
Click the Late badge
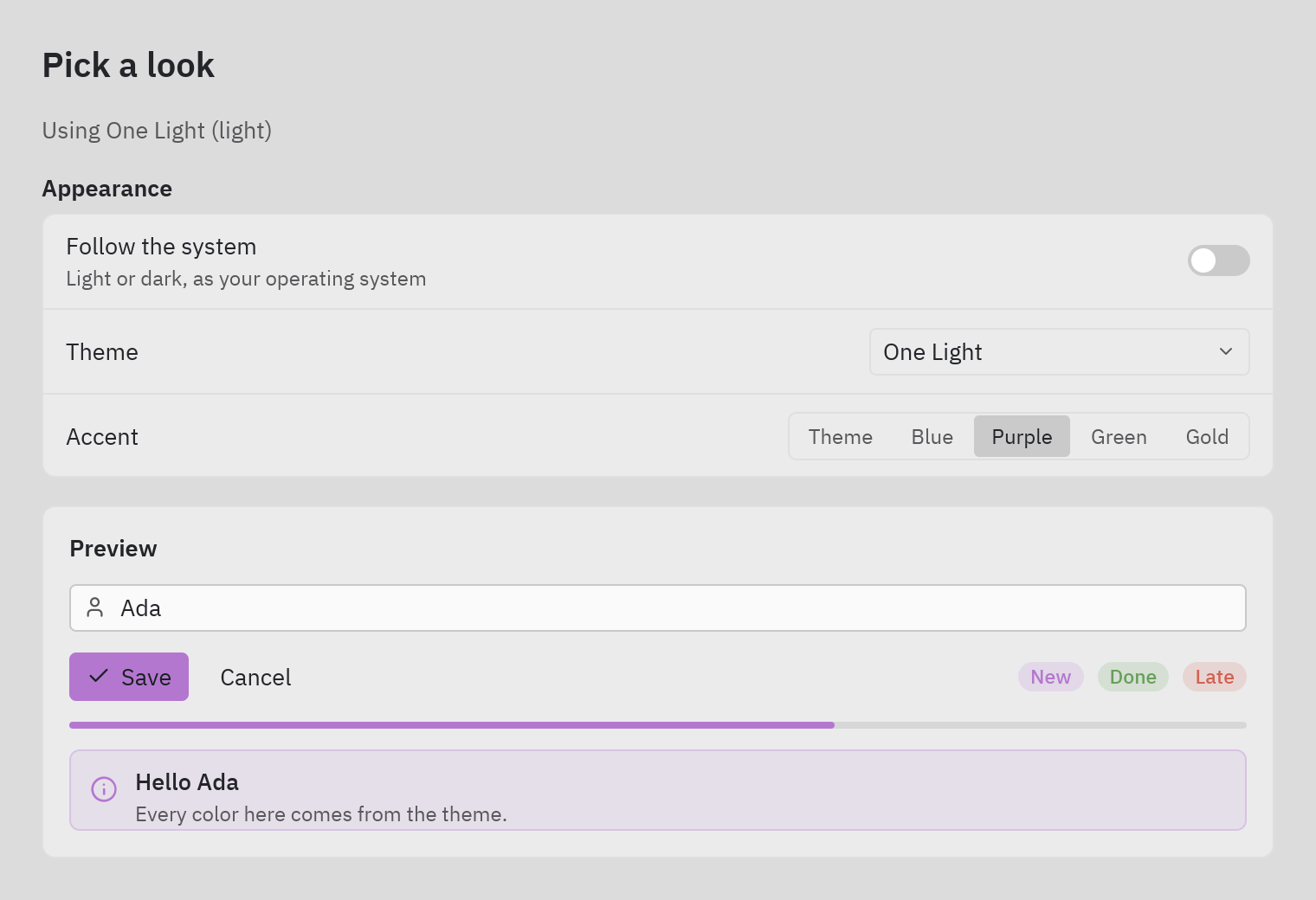(1214, 677)
